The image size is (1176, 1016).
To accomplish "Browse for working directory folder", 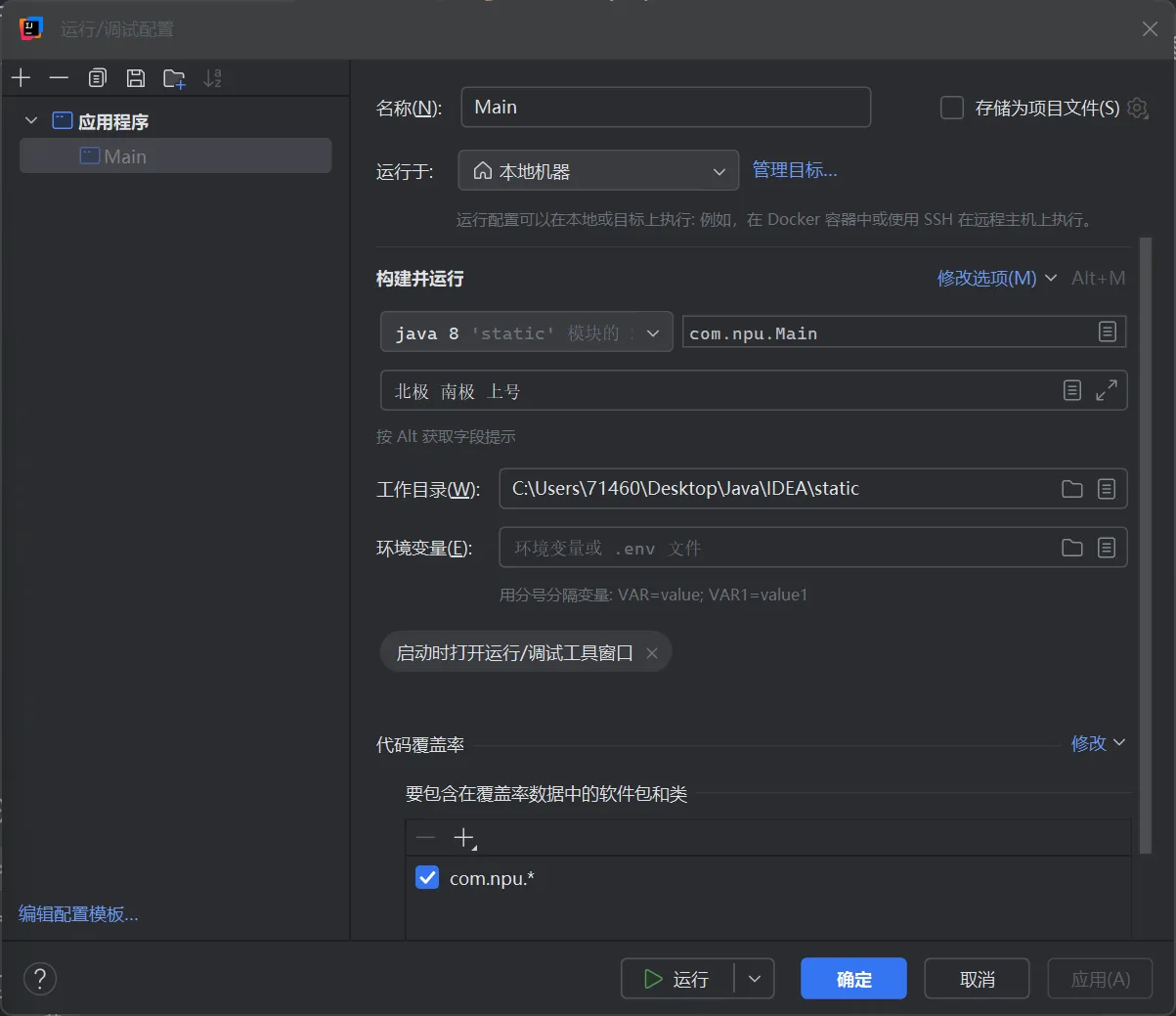I will click(x=1072, y=489).
